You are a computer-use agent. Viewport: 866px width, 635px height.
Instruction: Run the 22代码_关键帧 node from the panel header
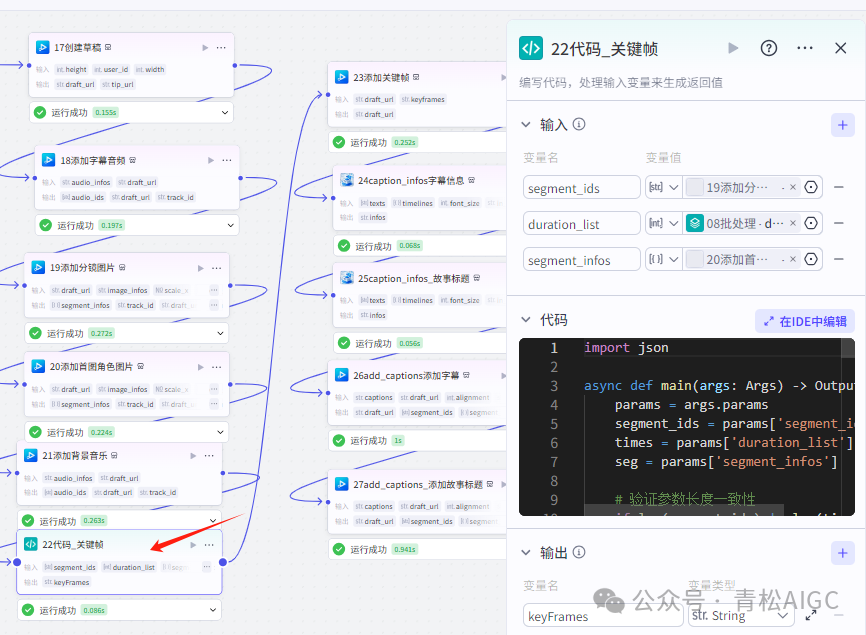pyautogui.click(x=734, y=48)
